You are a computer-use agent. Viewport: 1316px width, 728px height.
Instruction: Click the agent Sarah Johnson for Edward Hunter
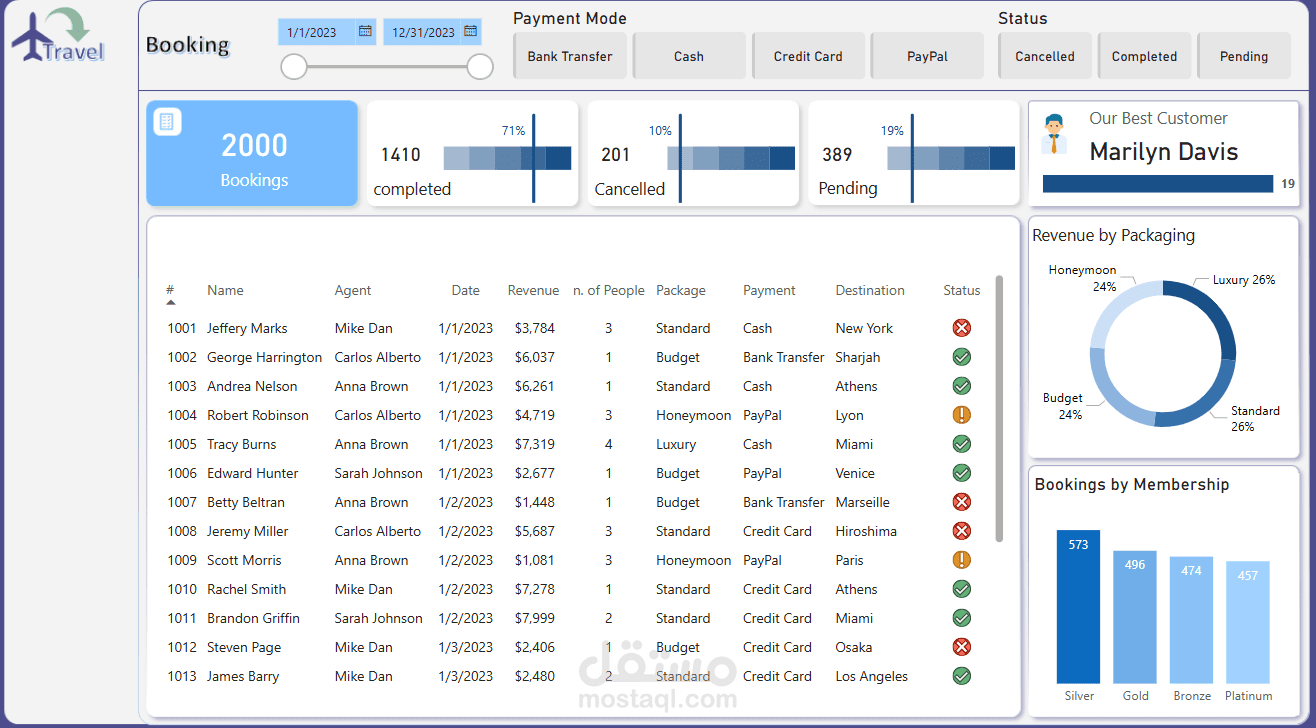click(378, 473)
